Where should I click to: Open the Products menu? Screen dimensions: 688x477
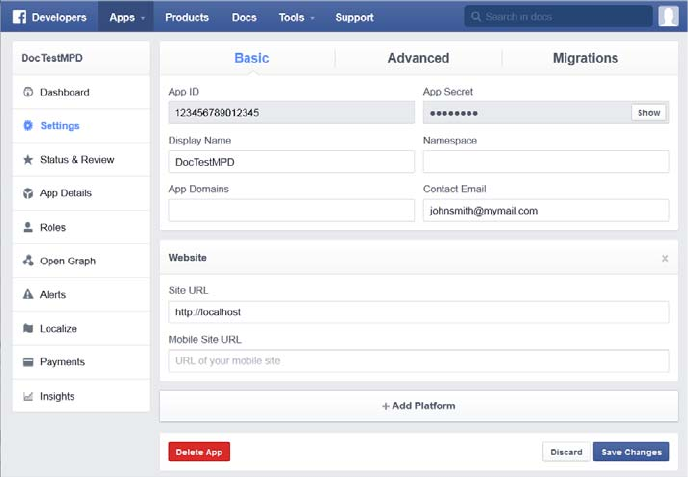[x=187, y=17]
